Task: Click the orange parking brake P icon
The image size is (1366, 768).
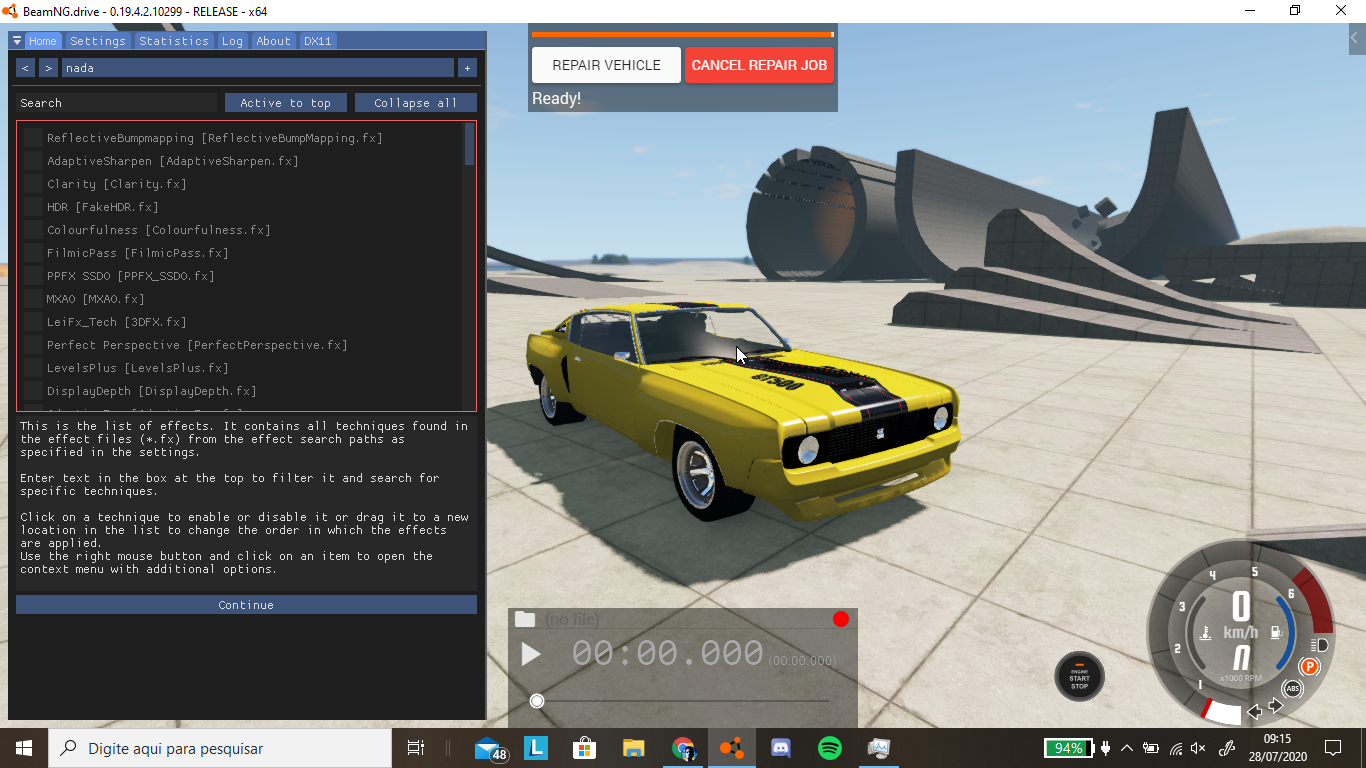Action: coord(1309,666)
